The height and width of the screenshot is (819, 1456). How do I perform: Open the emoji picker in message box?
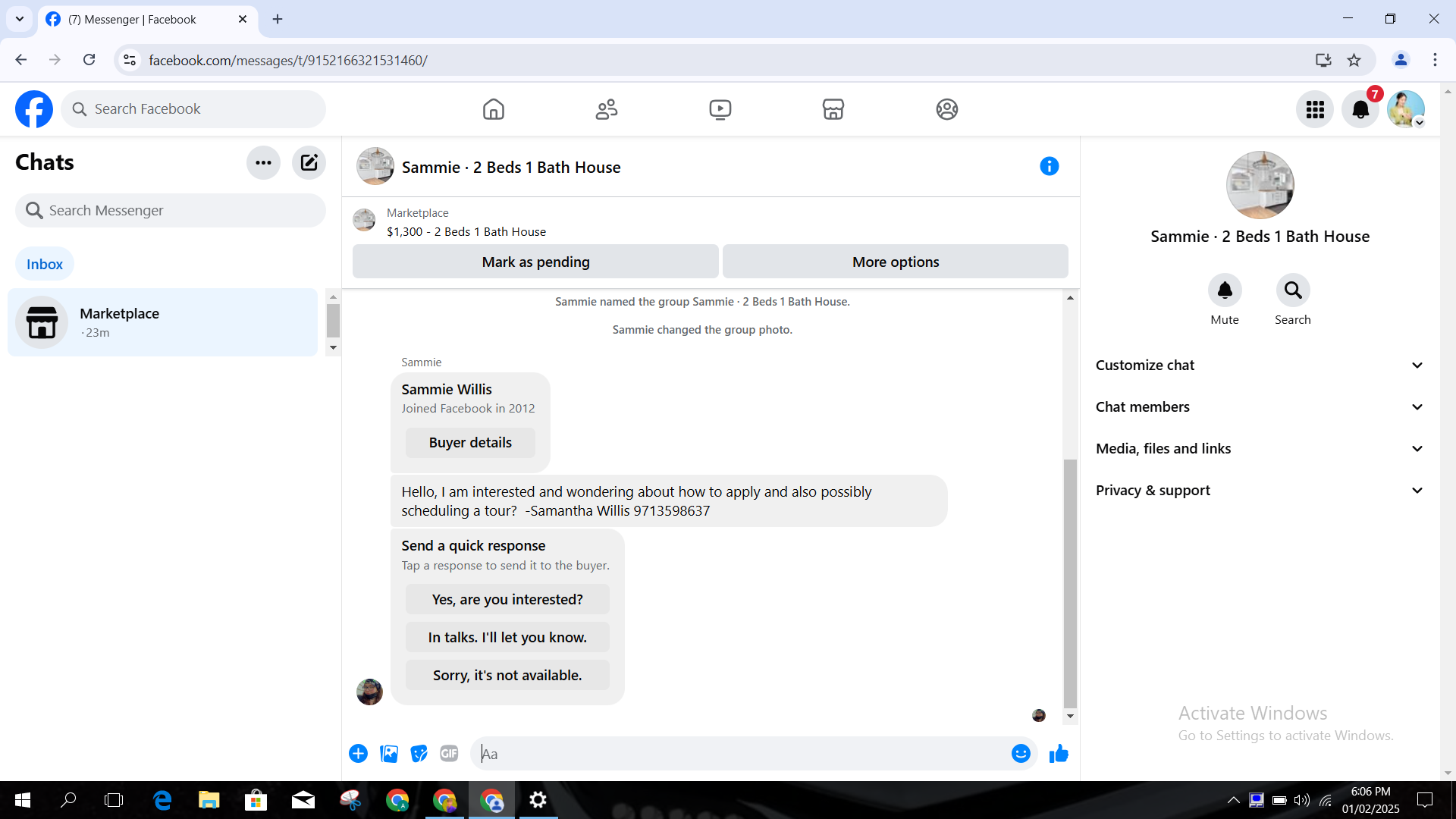pos(1021,754)
